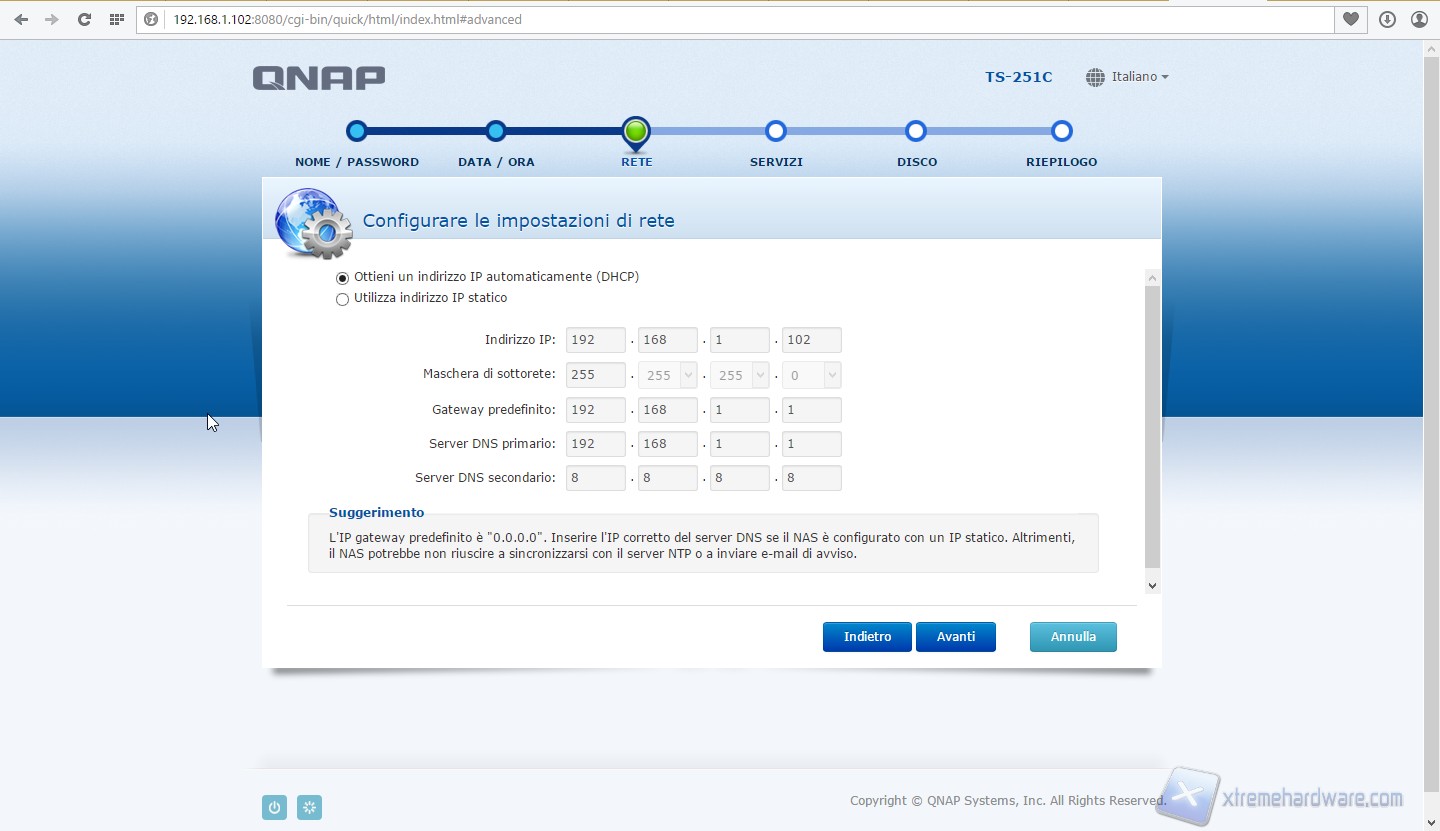Select automatic IP address via DHCP option
The height and width of the screenshot is (831, 1440).
pos(343,278)
